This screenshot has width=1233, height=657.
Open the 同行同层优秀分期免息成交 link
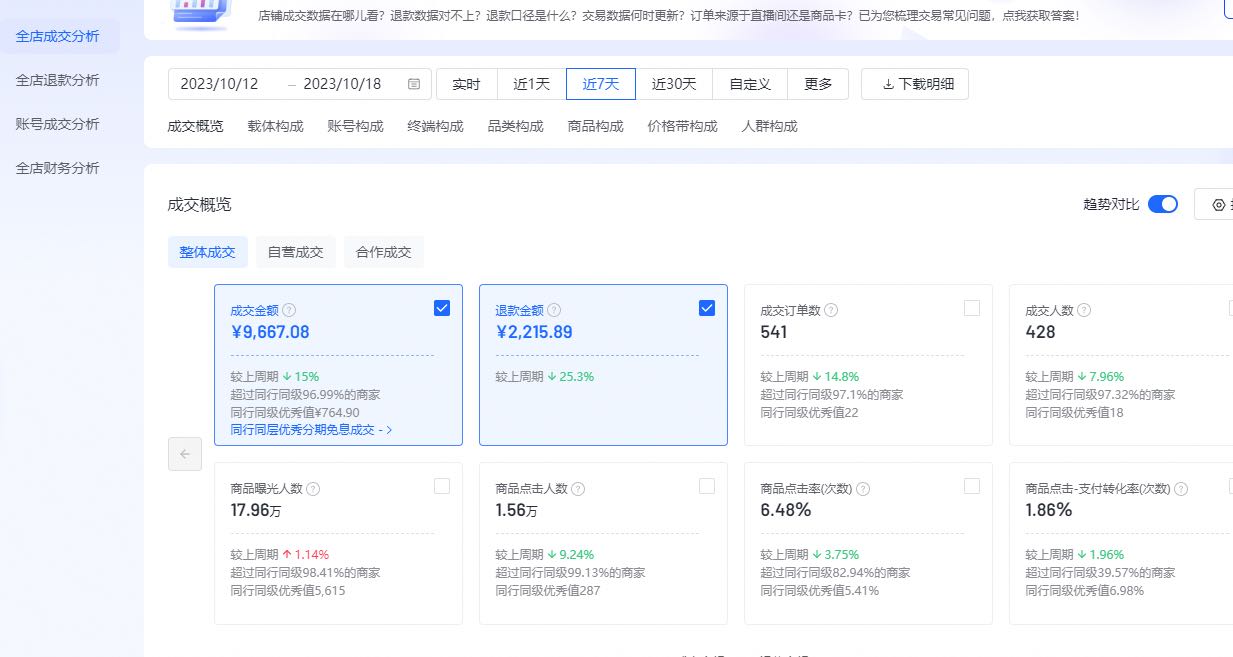click(x=312, y=430)
